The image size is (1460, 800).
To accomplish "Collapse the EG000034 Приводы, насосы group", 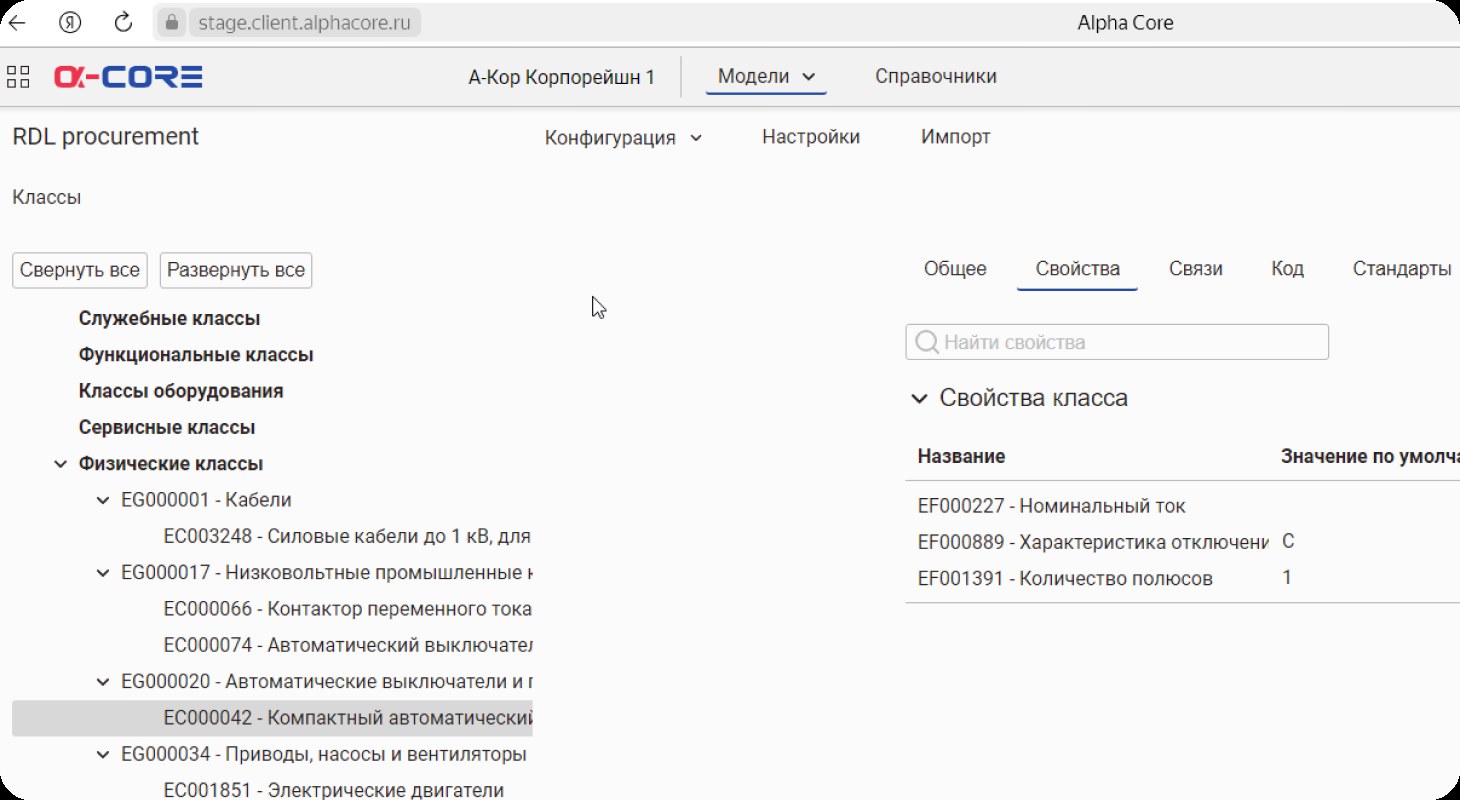I will pos(103,754).
